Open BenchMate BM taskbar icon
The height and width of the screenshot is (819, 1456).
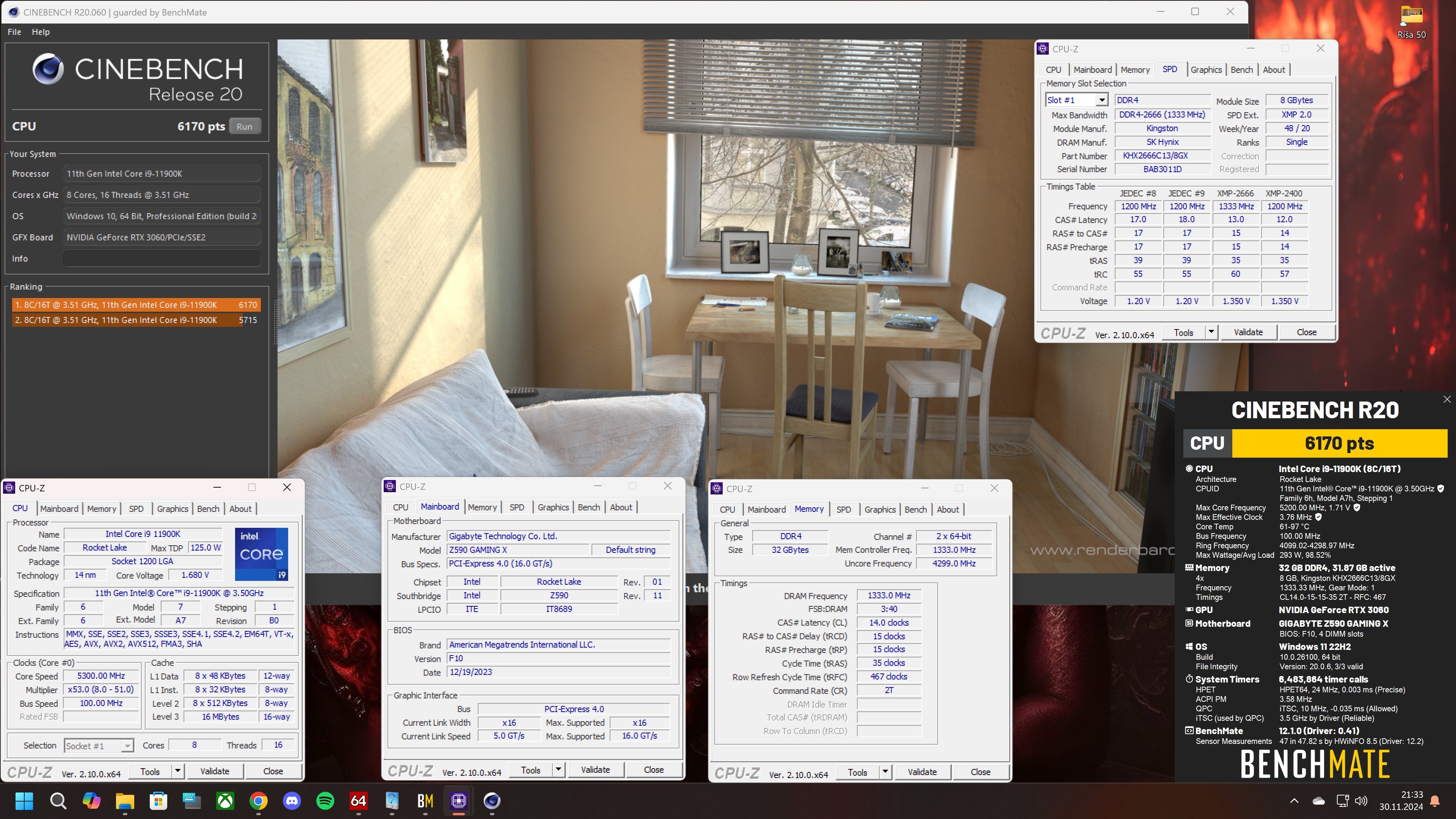tap(425, 800)
